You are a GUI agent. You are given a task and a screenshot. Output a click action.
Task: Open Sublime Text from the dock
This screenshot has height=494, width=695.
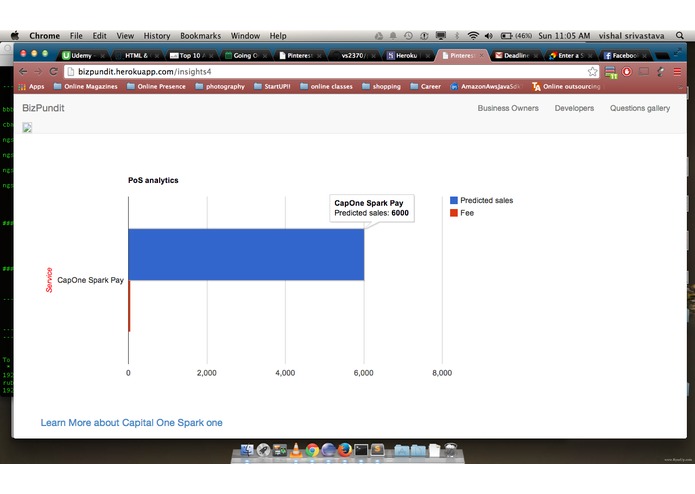tap(377, 450)
